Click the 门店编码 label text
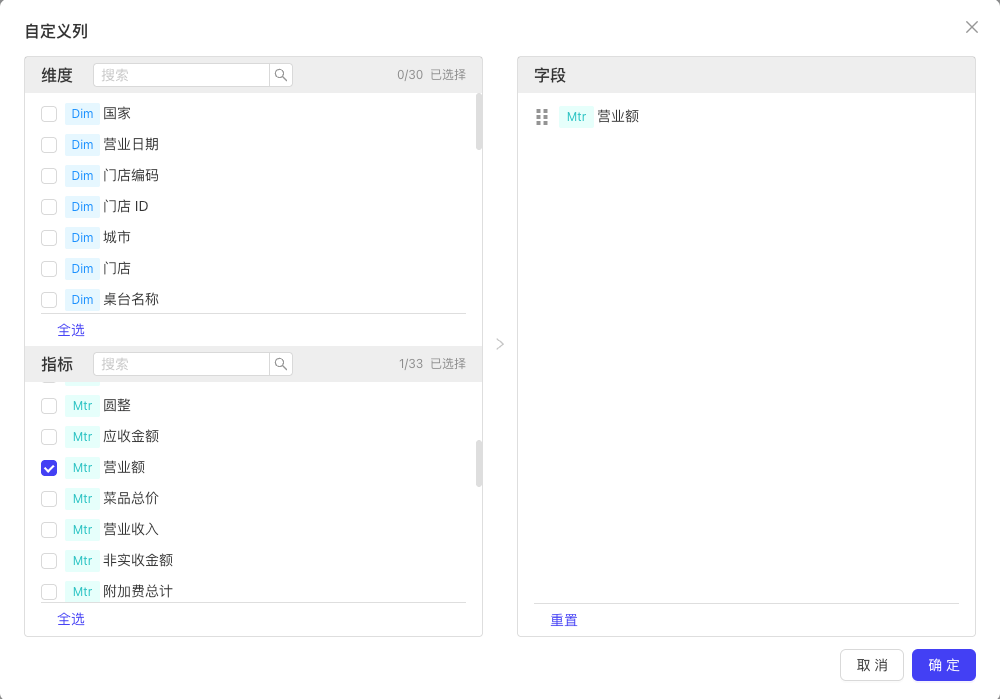Screen dimensions: 1000x699 (x=131, y=175)
